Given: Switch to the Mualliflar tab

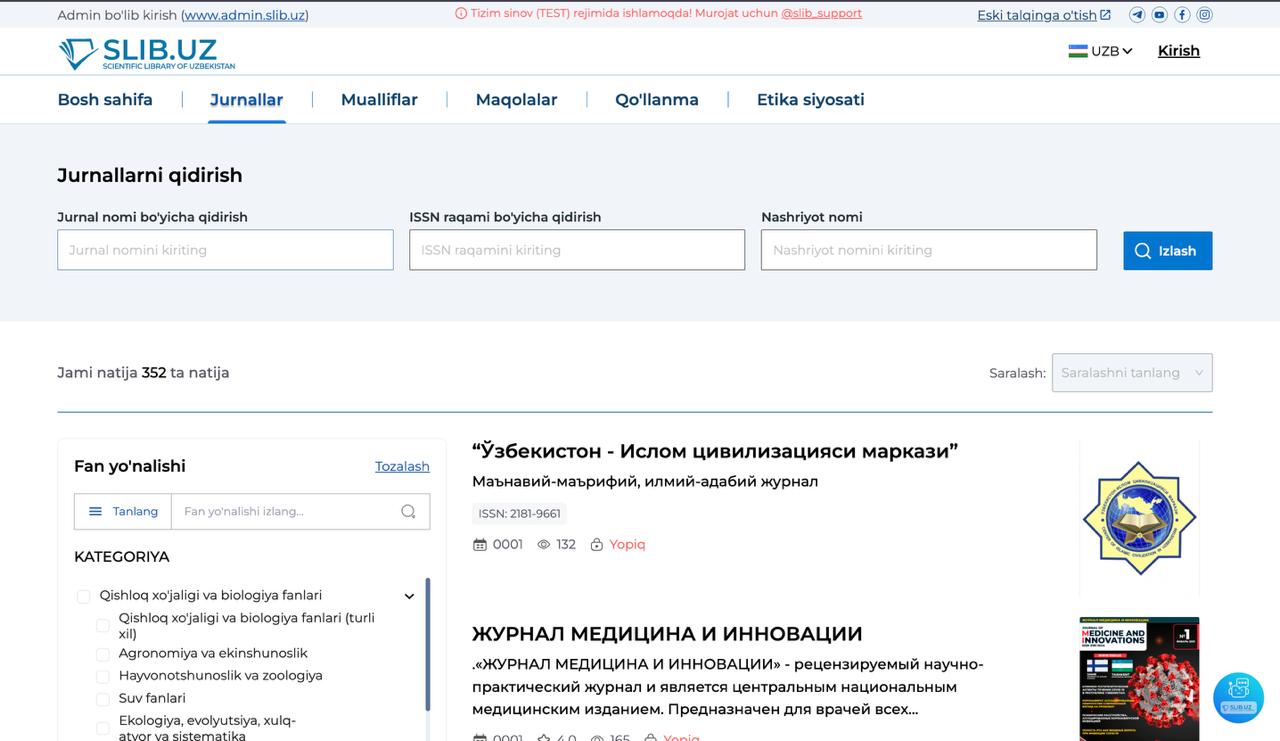Looking at the screenshot, I should 379,99.
